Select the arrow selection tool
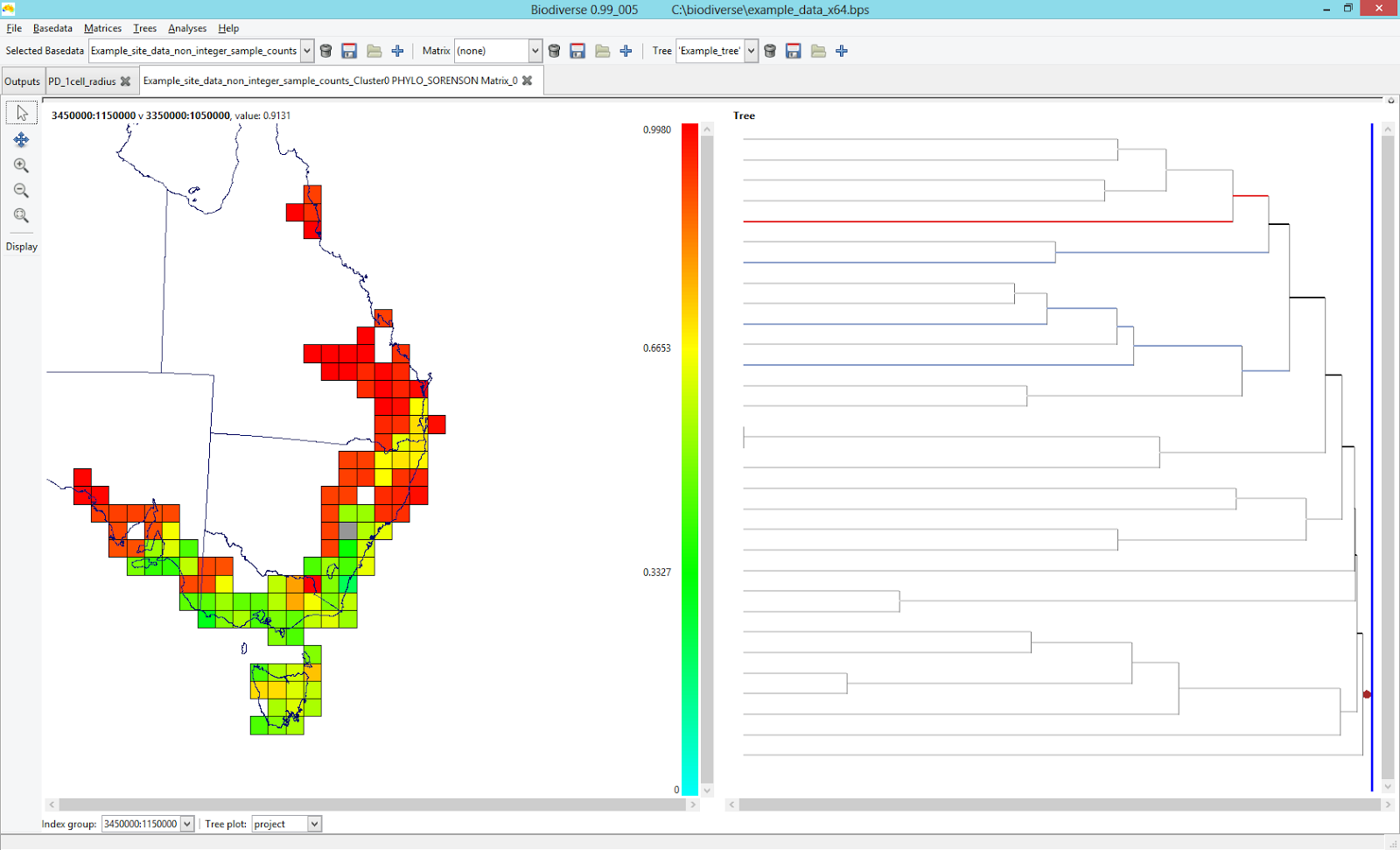The image size is (1400, 850). [21, 112]
